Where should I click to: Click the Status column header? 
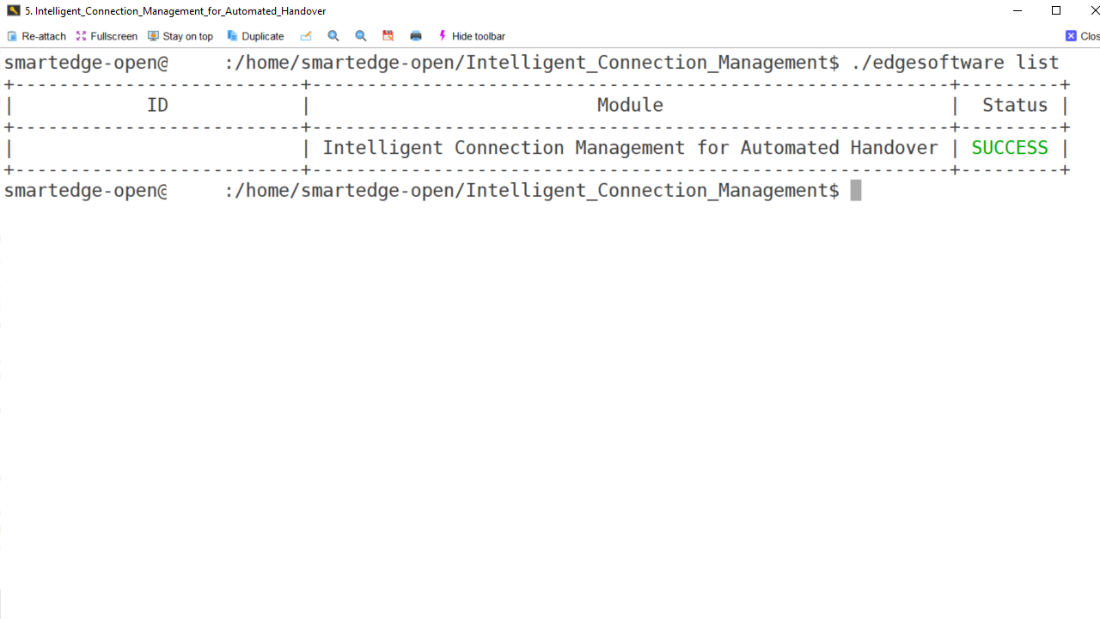pyautogui.click(x=1014, y=105)
